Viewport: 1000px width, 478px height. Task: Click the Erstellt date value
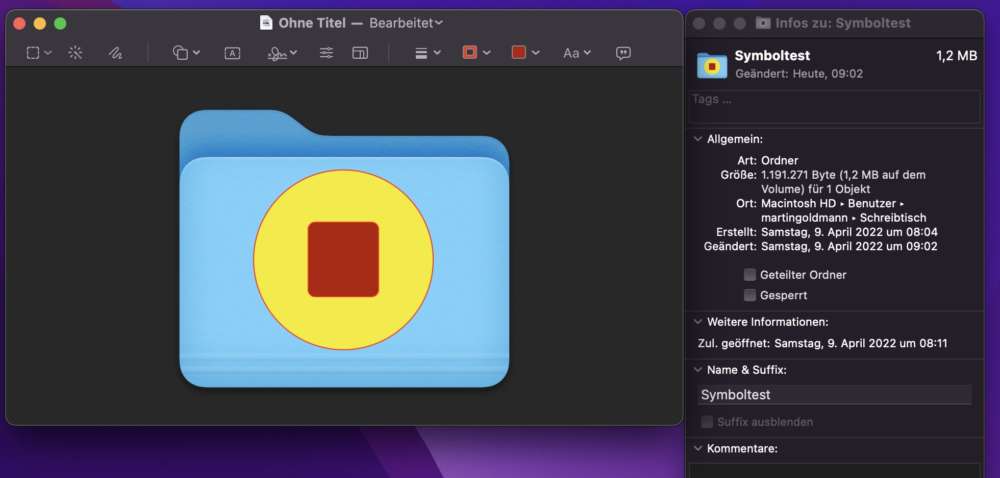tap(849, 232)
